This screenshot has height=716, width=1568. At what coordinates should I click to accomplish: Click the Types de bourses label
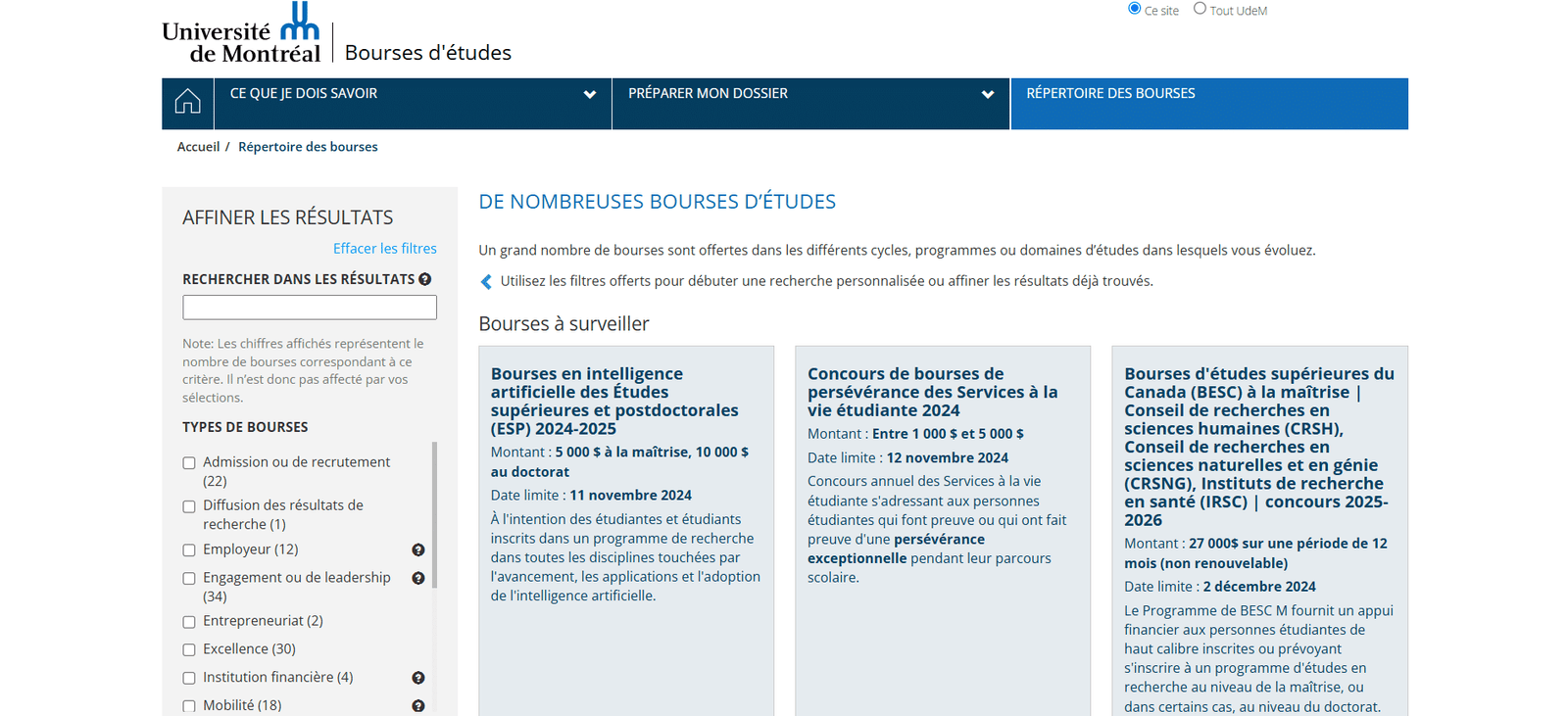(245, 427)
